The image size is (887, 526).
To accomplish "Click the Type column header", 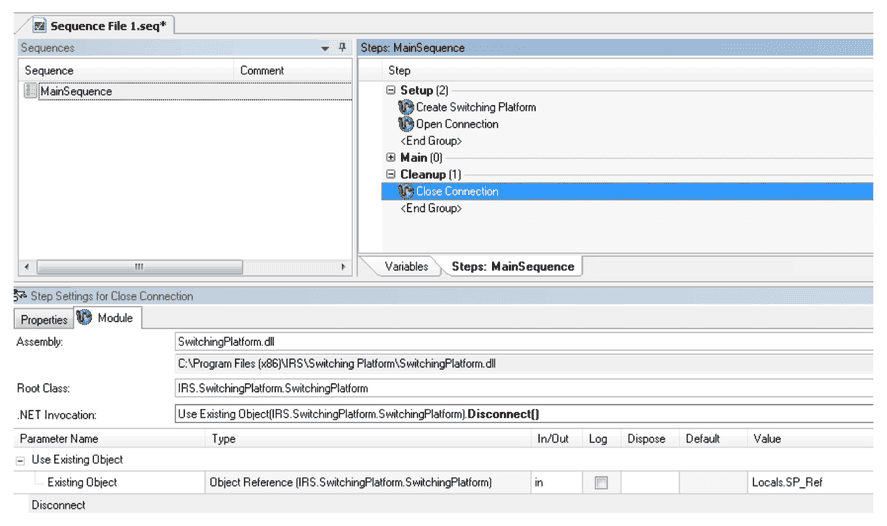I will [368, 439].
